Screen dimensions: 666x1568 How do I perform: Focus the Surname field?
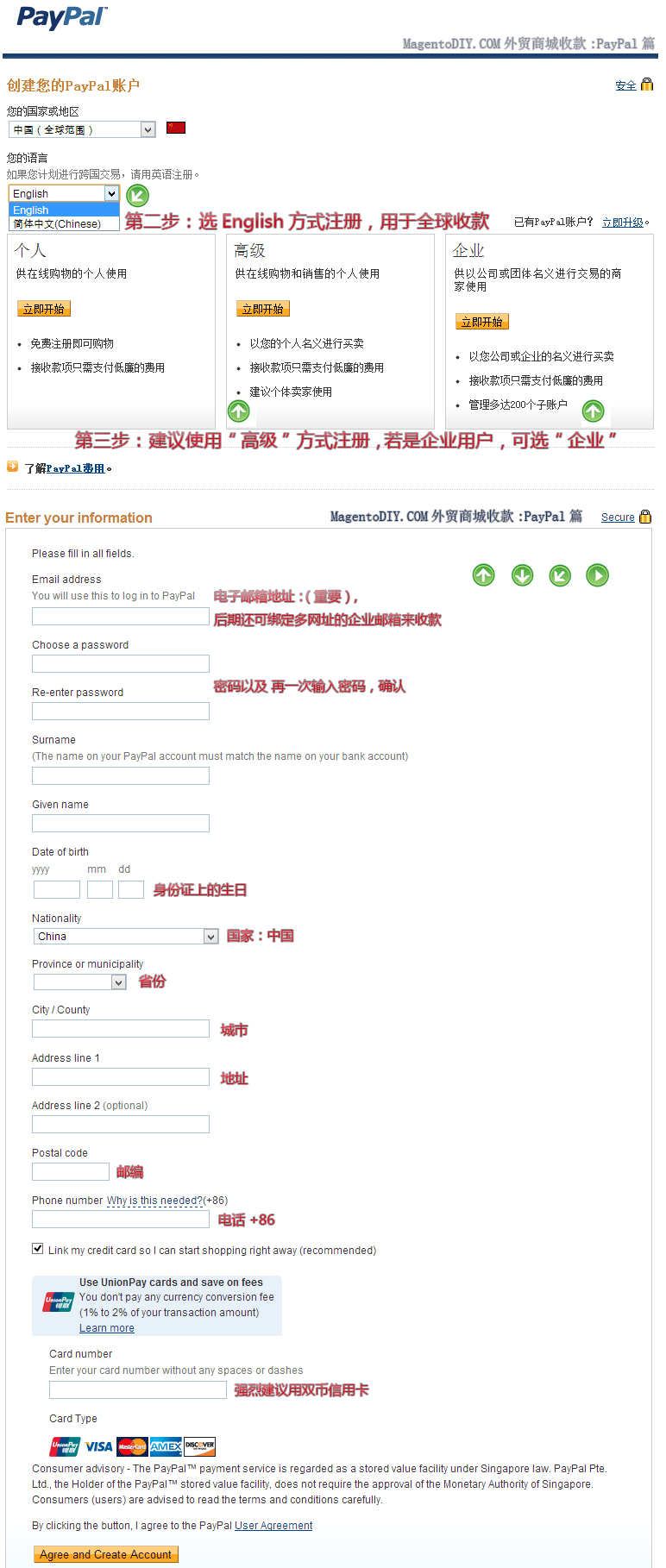click(121, 775)
